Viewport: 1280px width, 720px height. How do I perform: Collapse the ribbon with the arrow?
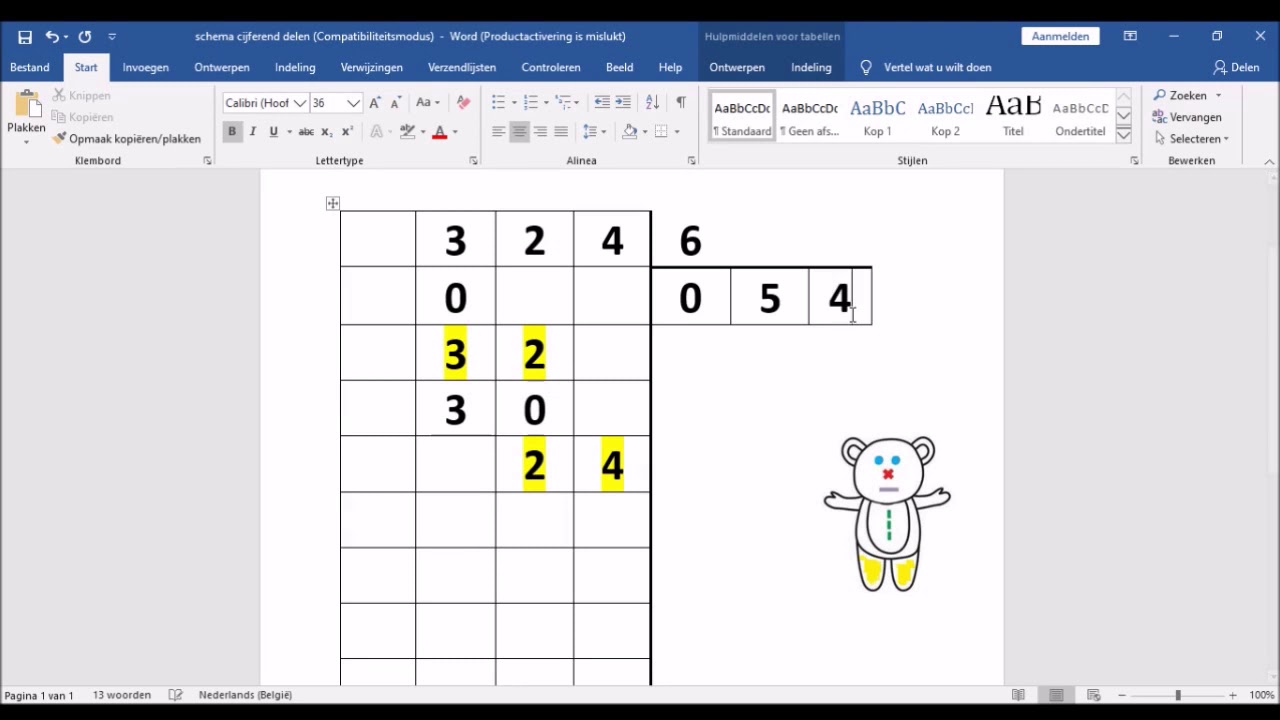pyautogui.click(x=1269, y=161)
